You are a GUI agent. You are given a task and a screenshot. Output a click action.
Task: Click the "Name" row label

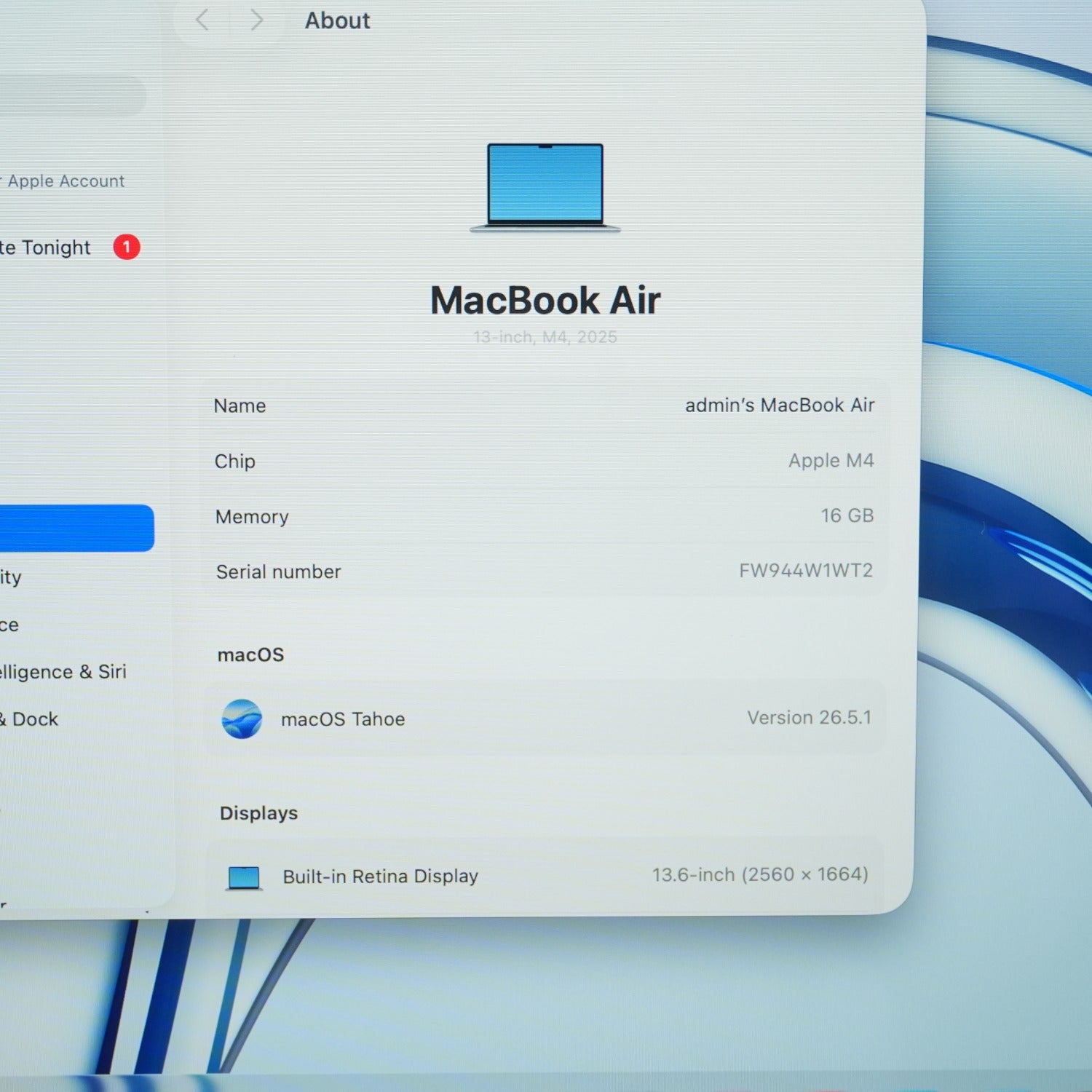pos(240,405)
